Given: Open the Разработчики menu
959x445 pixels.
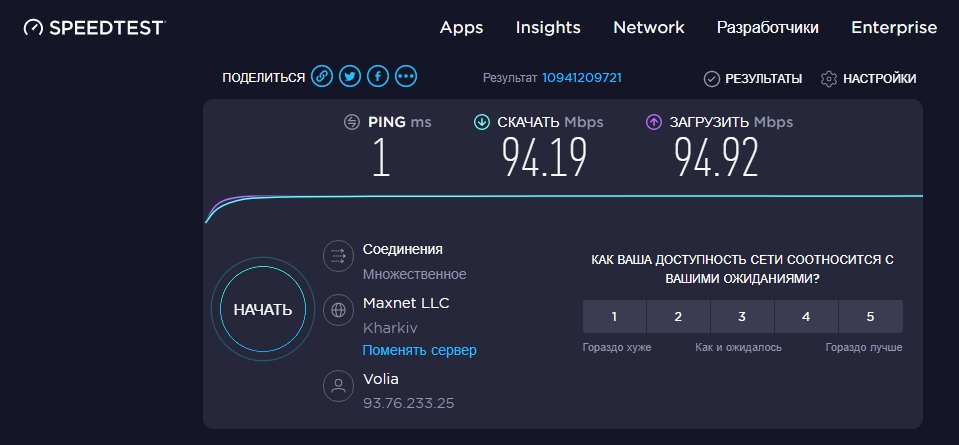Looking at the screenshot, I should (x=767, y=28).
